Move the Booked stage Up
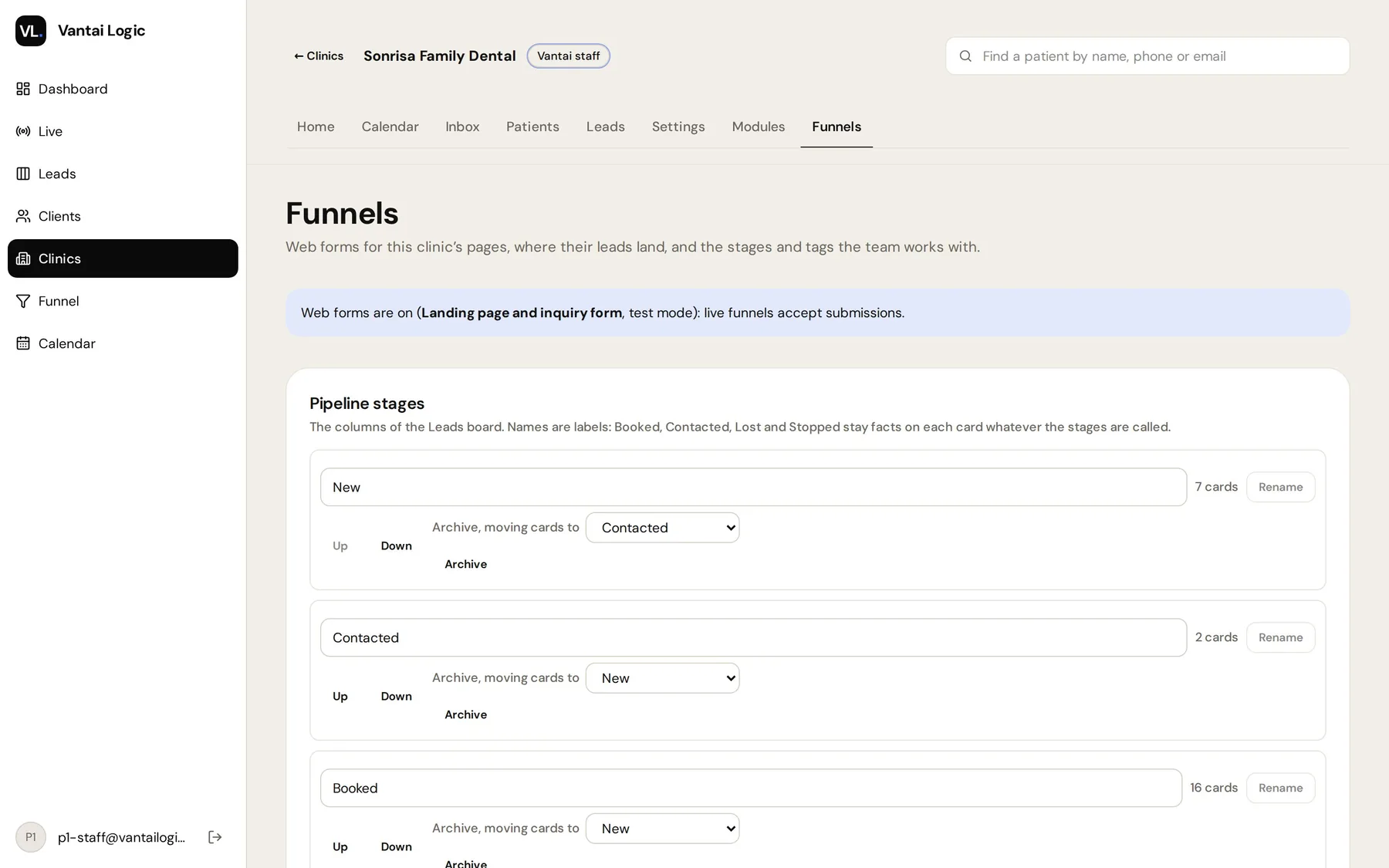 pos(340,846)
